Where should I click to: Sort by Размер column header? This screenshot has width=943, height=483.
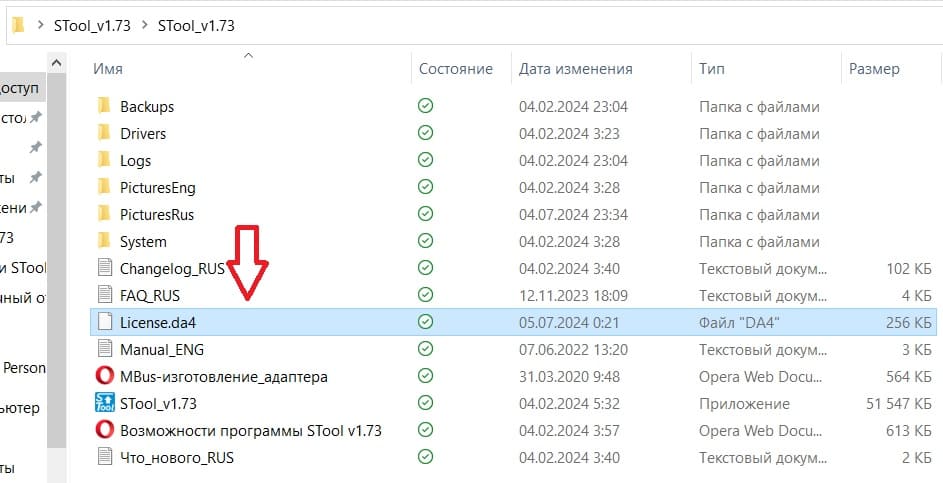(874, 69)
